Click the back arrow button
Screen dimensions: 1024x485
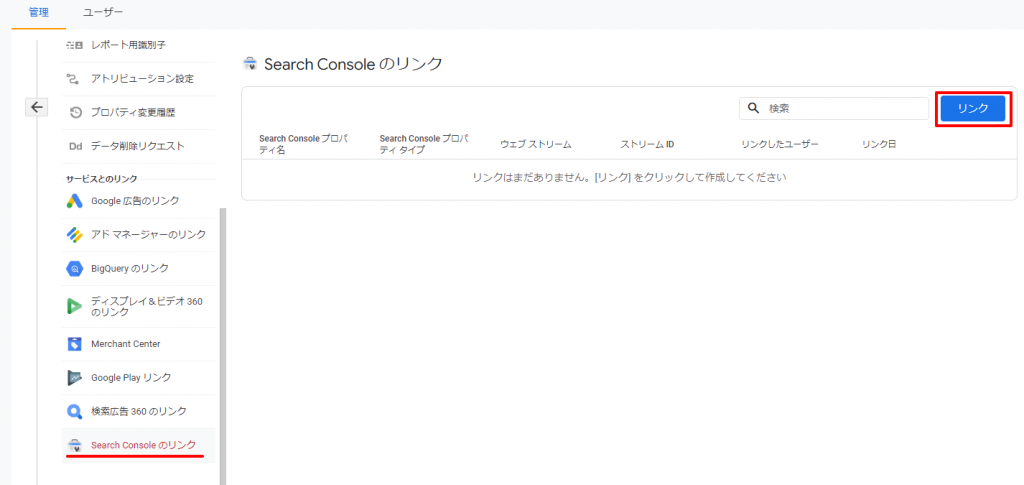[37, 107]
